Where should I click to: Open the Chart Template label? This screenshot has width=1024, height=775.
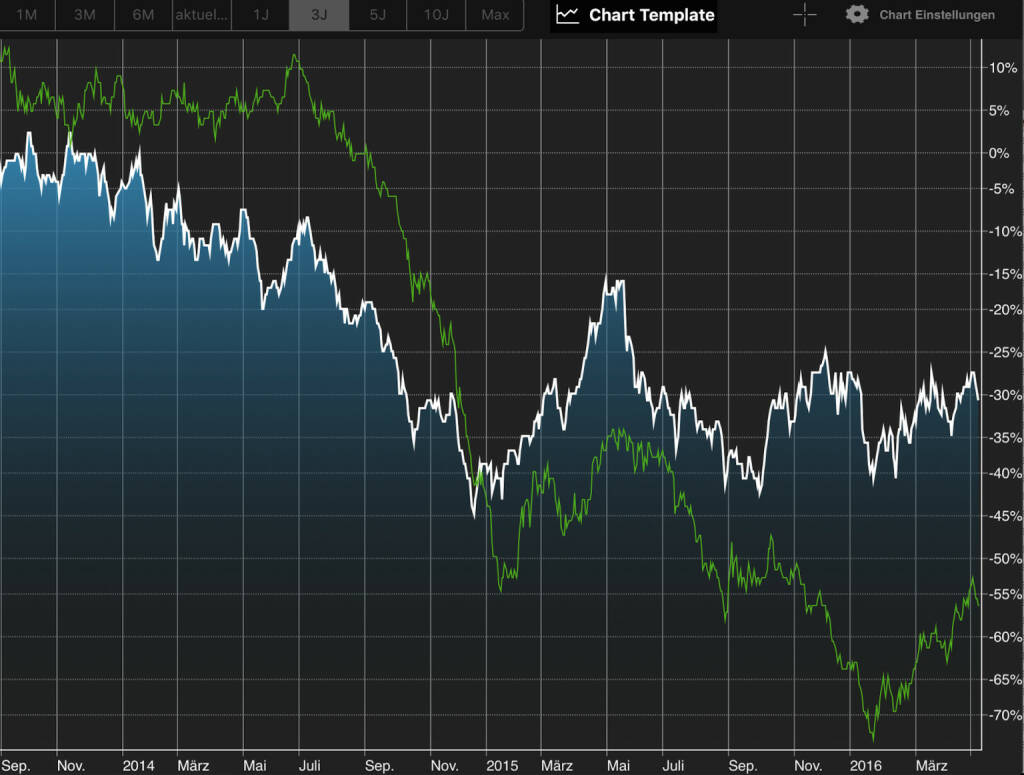[x=651, y=15]
